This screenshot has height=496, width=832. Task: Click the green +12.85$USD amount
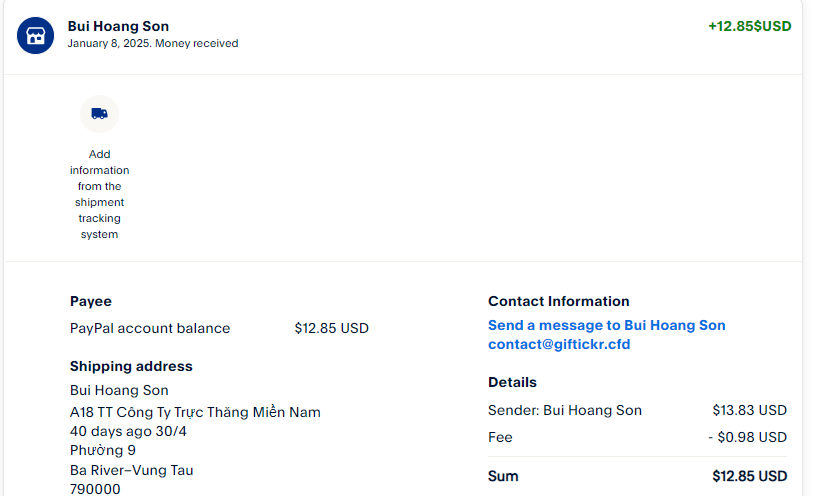(x=749, y=26)
